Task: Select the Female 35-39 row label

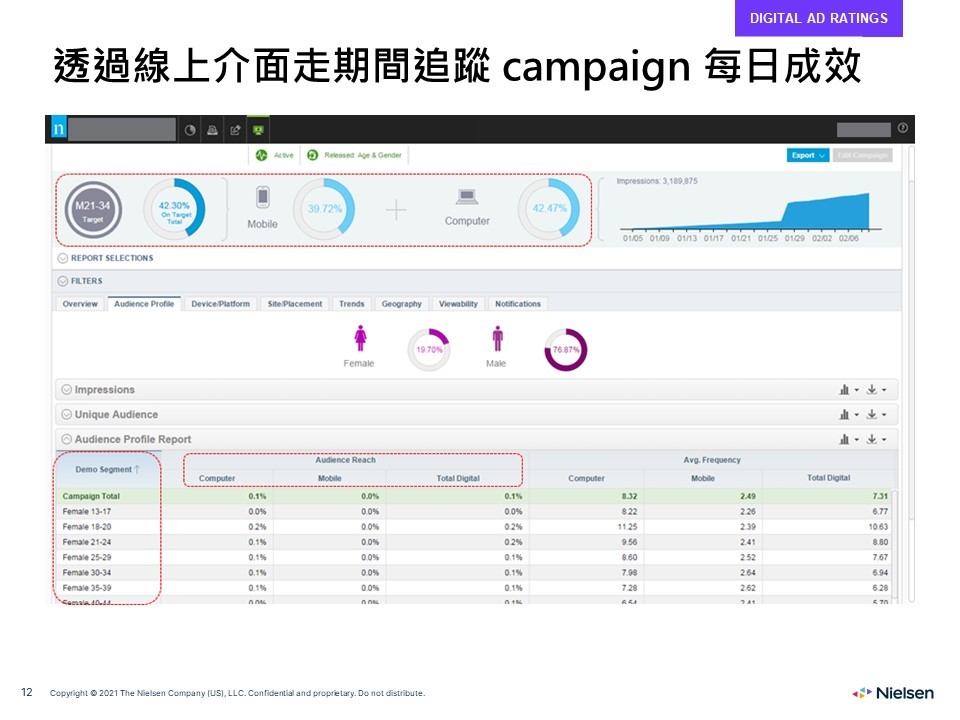Action: click(86, 588)
